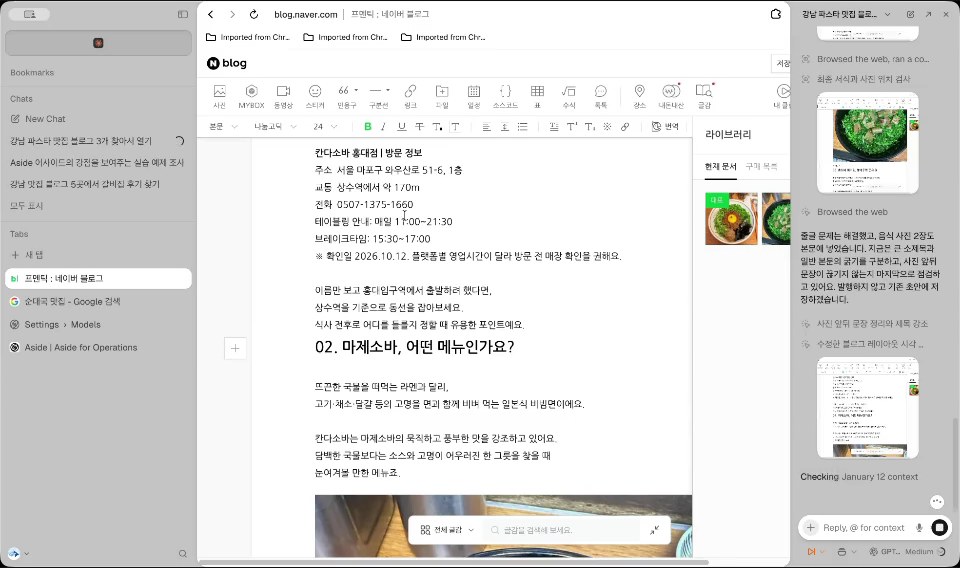
Task: Insert a photo with the 사진 tool
Action: [219, 96]
